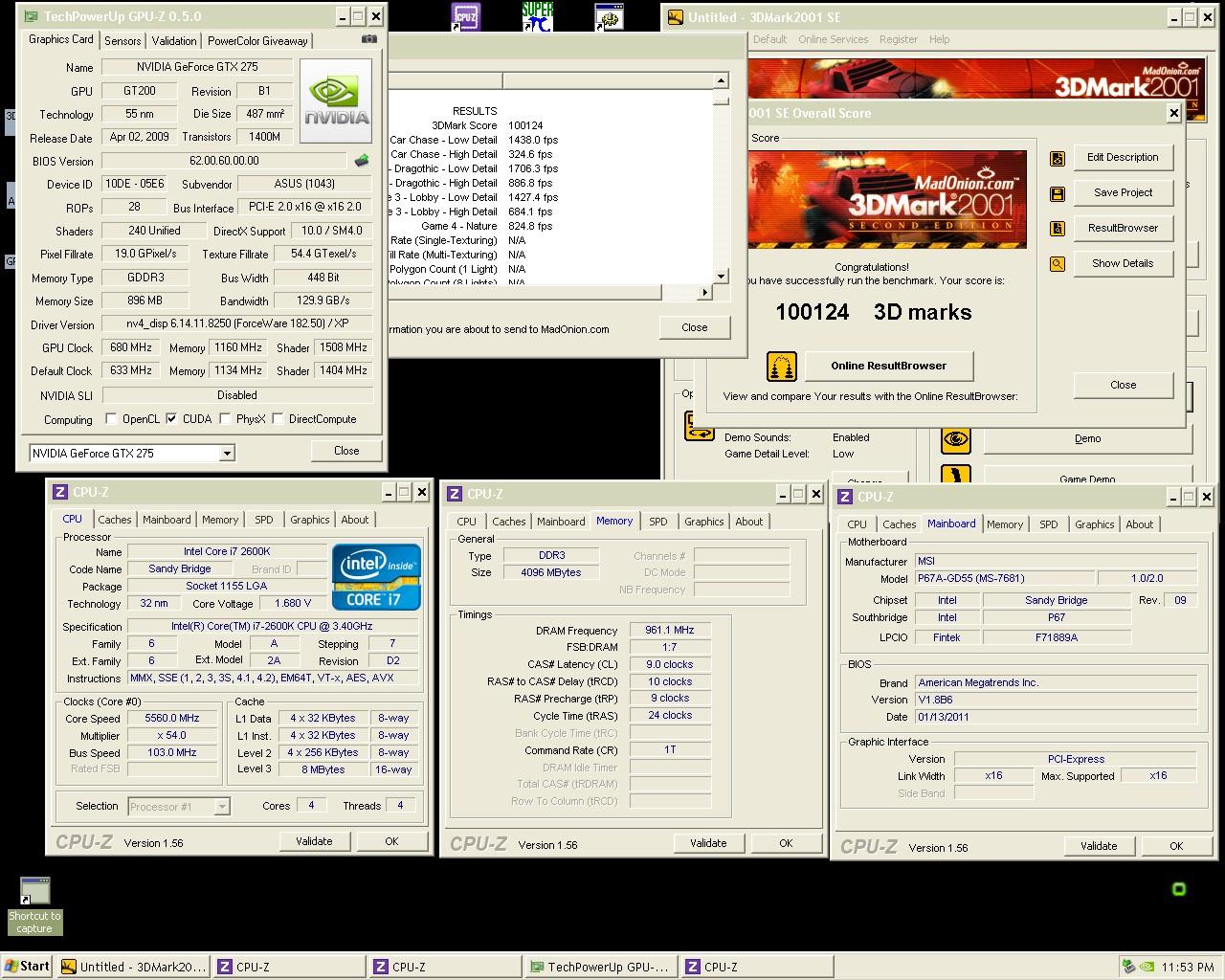Screen dimensions: 1225x980
Task: Click the 11:53 PM taskbar clock
Action: pos(1187,967)
